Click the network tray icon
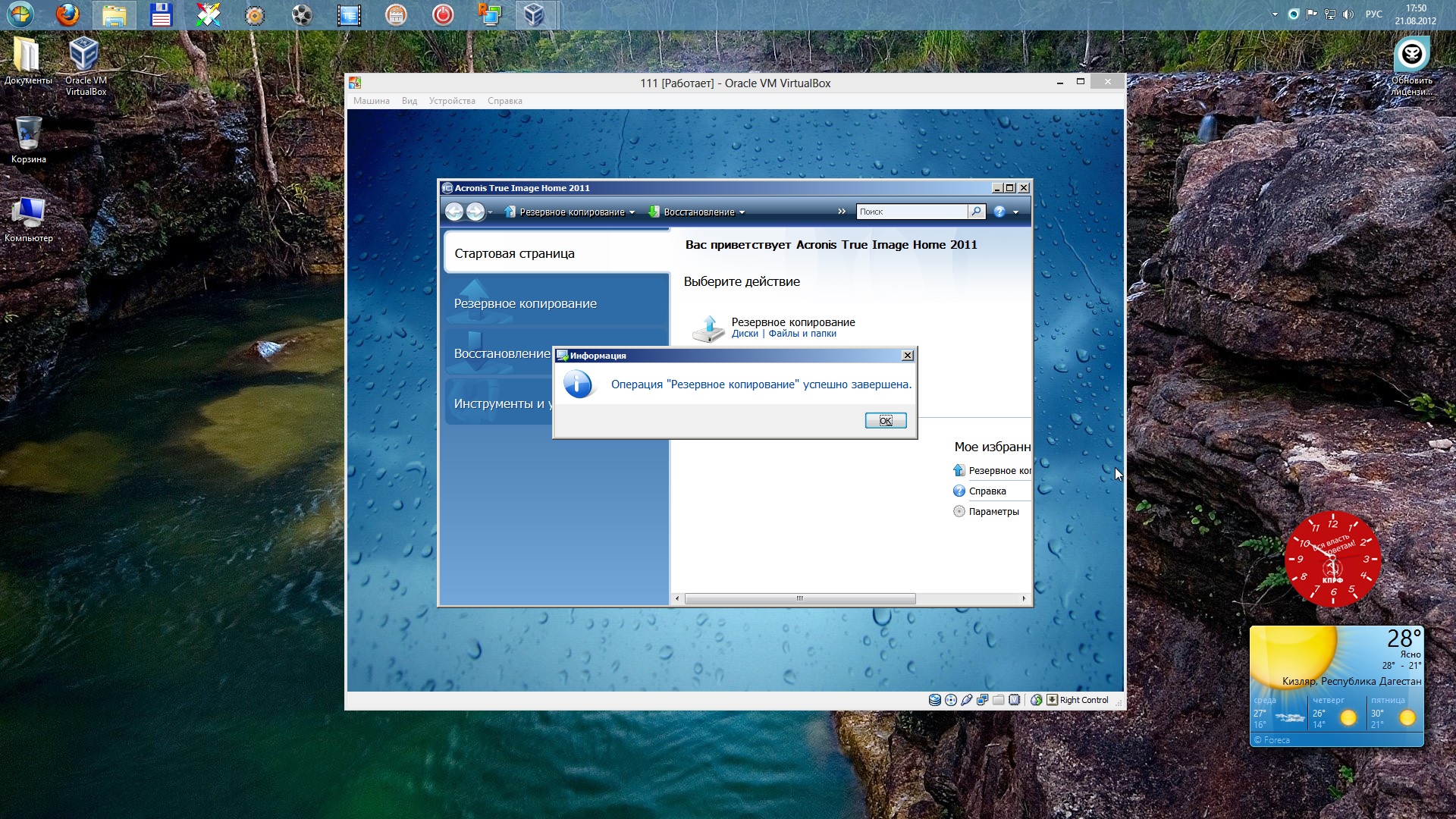 point(1330,14)
